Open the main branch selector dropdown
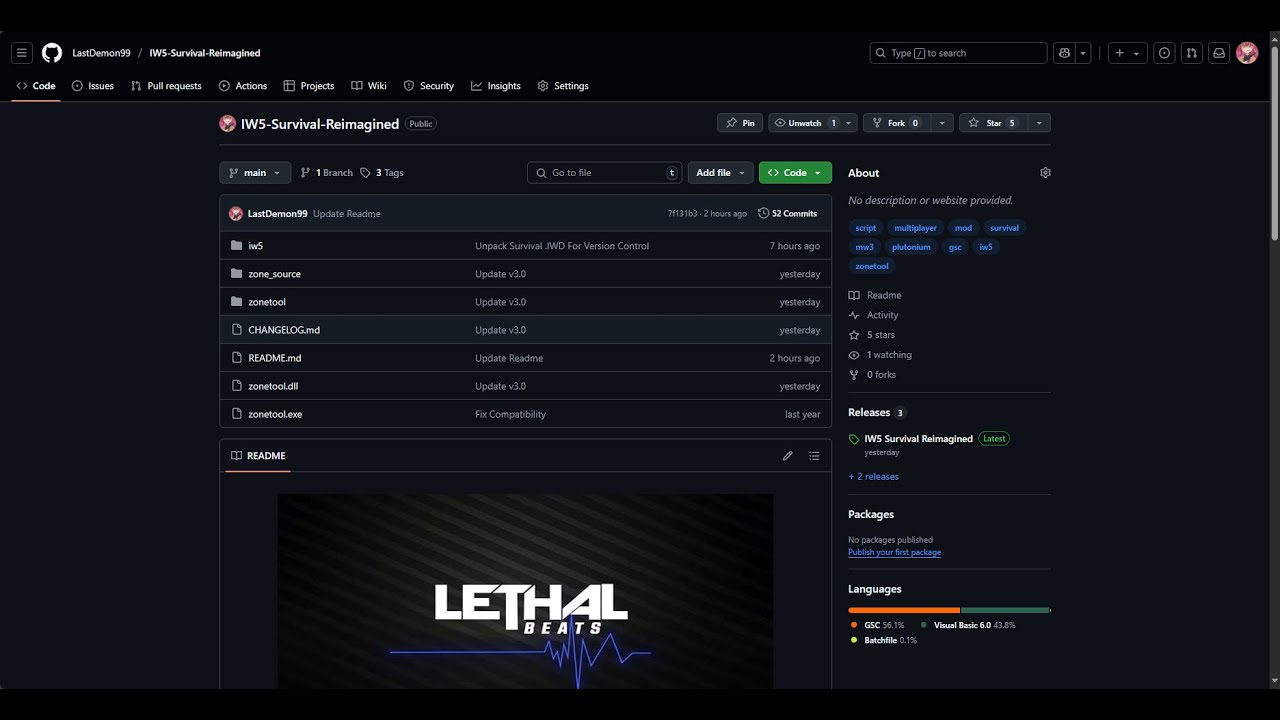This screenshot has height=720, width=1280. click(x=255, y=173)
